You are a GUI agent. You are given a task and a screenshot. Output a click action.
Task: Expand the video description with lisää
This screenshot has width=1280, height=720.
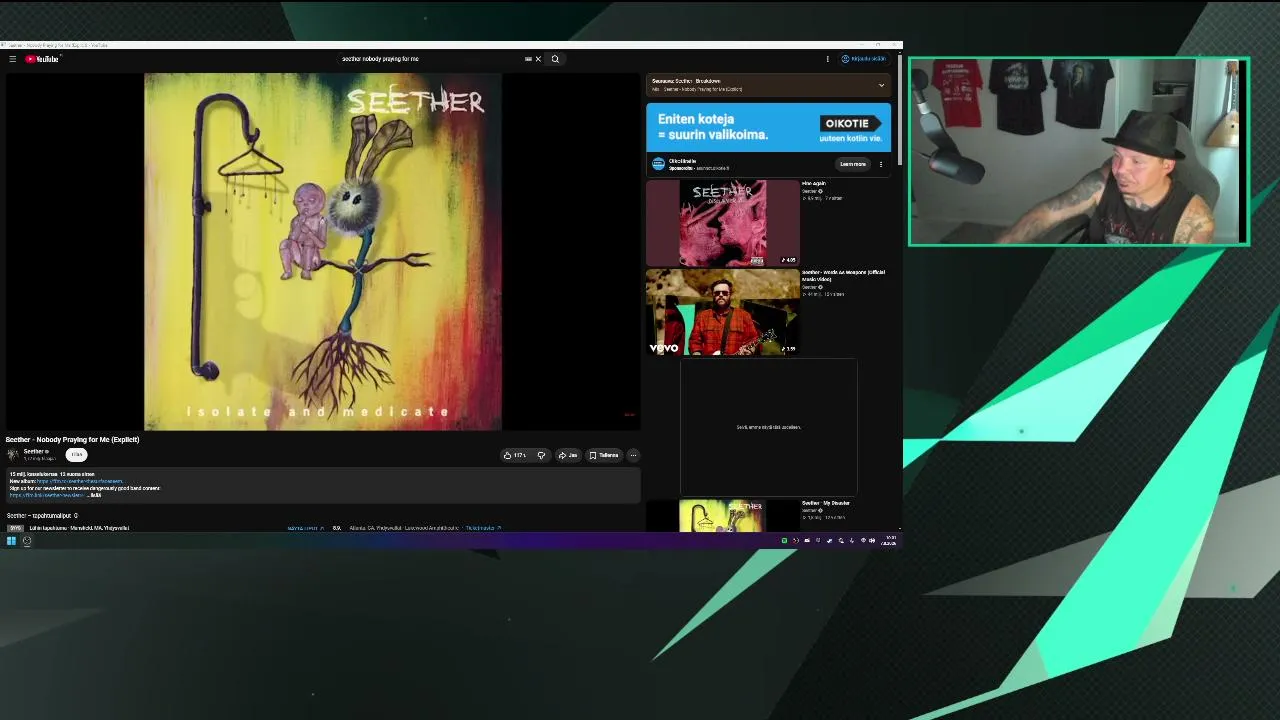(x=96, y=495)
